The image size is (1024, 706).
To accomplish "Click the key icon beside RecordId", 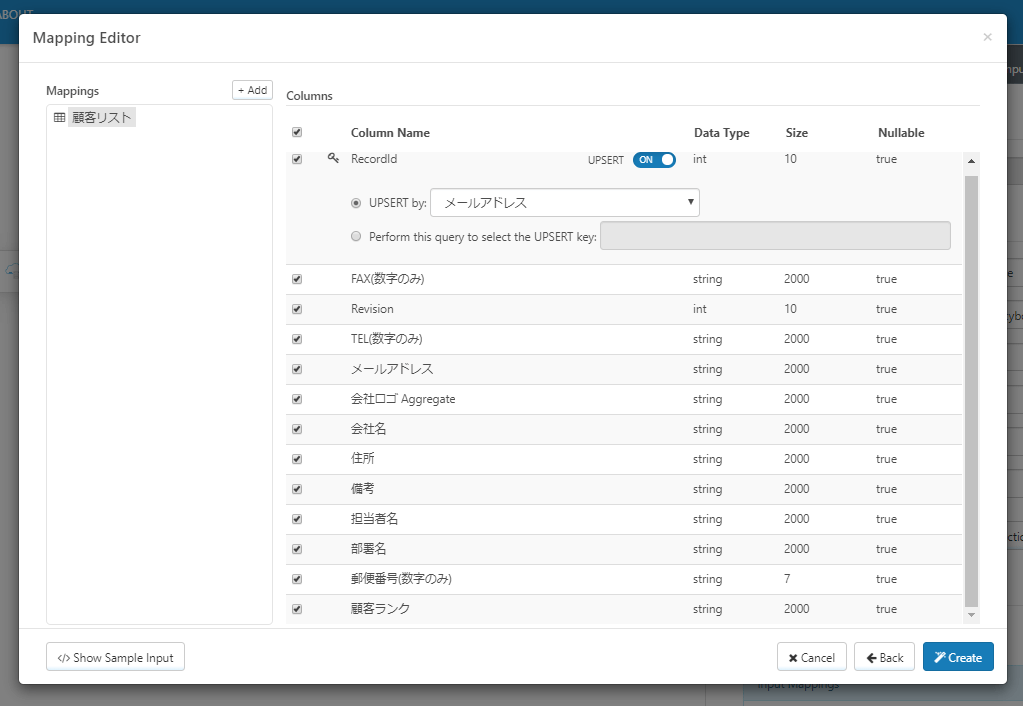I will (x=333, y=158).
